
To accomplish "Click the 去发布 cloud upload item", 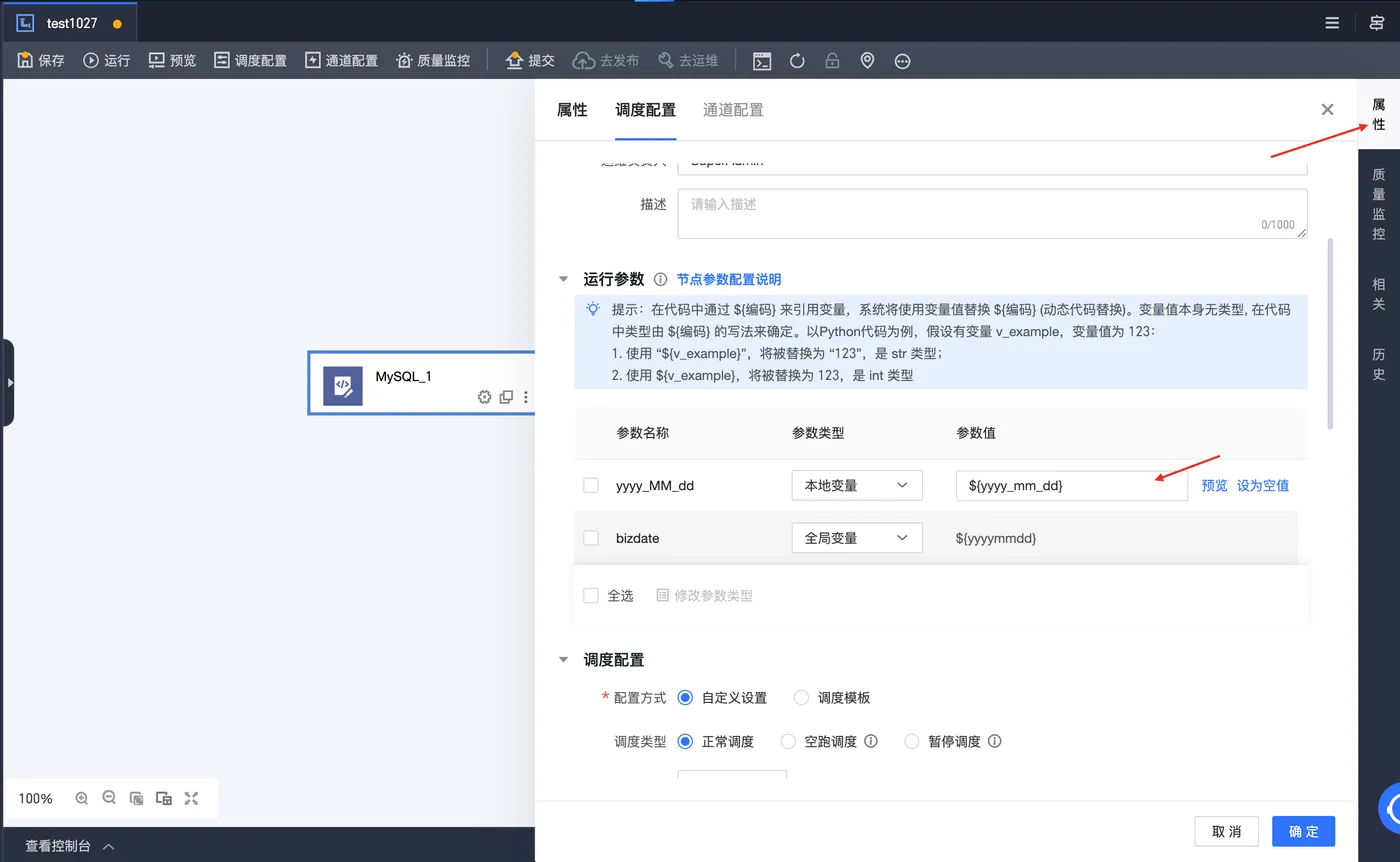I will pyautogui.click(x=606, y=60).
